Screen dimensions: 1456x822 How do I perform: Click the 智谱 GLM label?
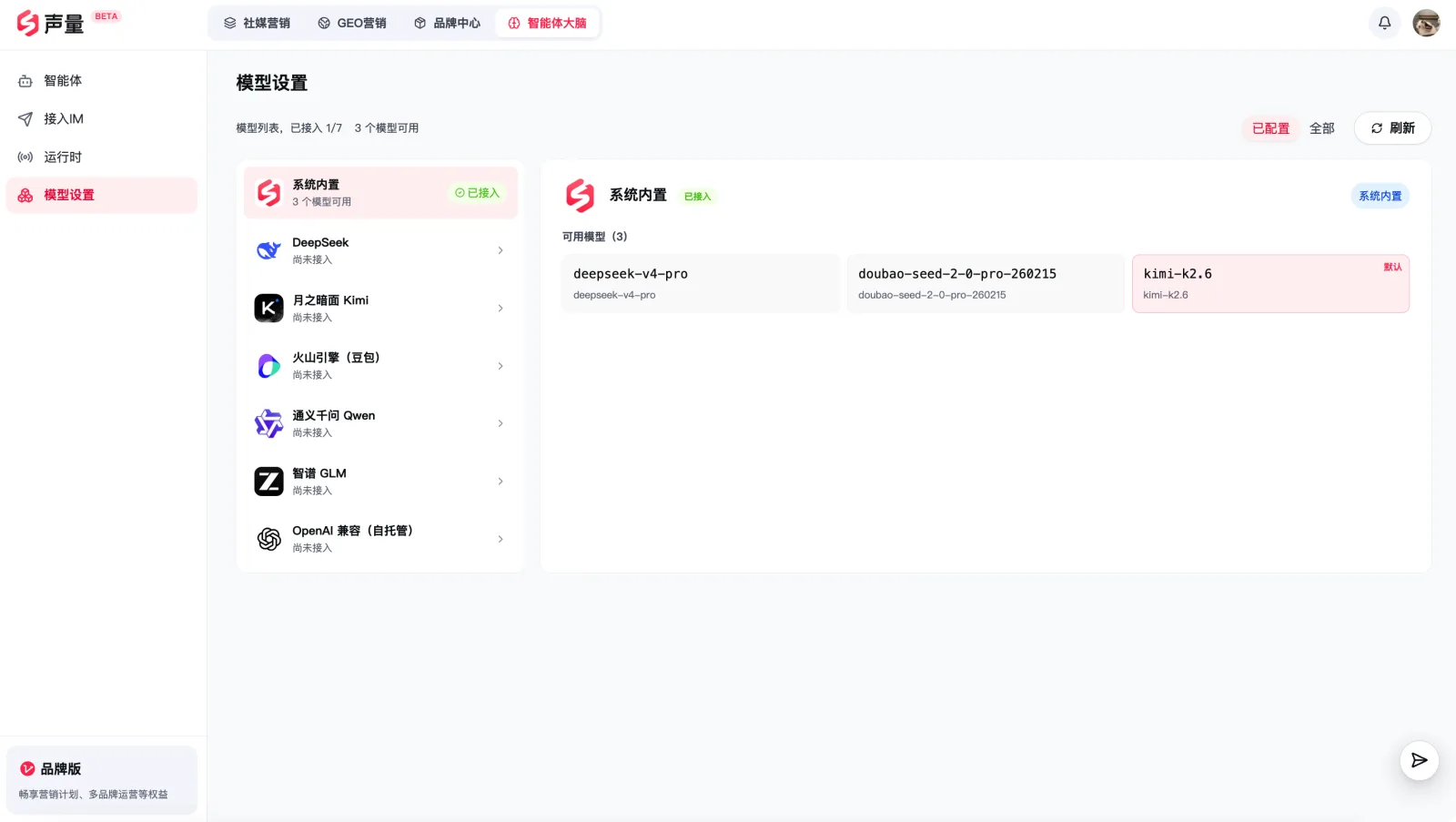pos(319,473)
